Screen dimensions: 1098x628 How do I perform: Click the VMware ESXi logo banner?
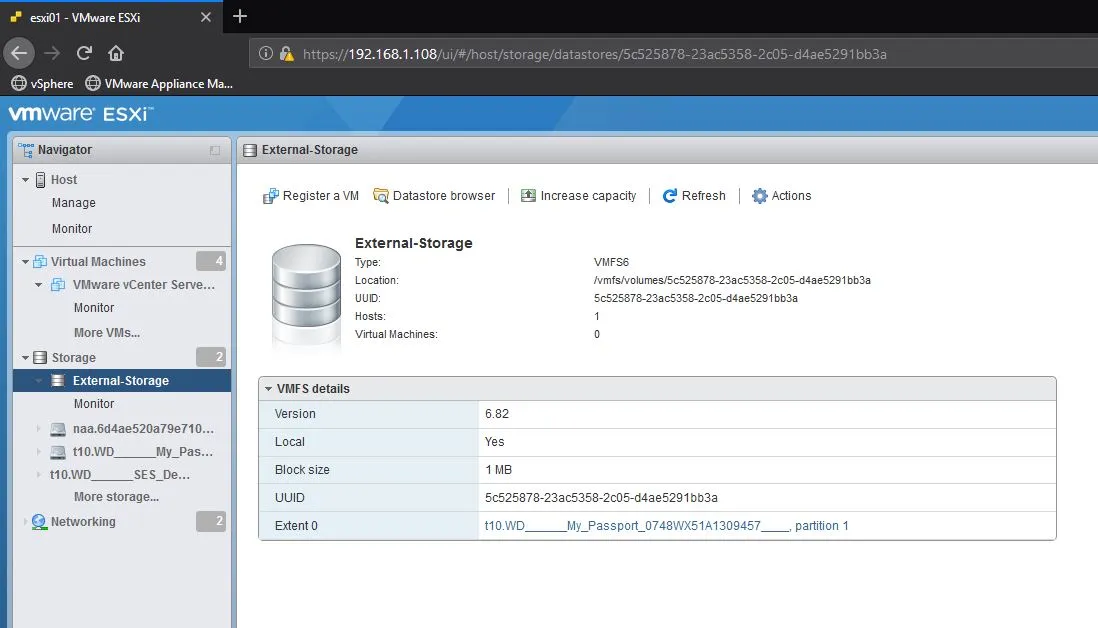(75, 114)
